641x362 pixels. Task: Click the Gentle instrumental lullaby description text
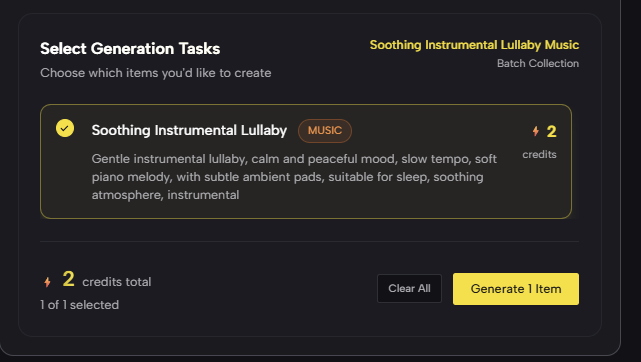tap(294, 177)
